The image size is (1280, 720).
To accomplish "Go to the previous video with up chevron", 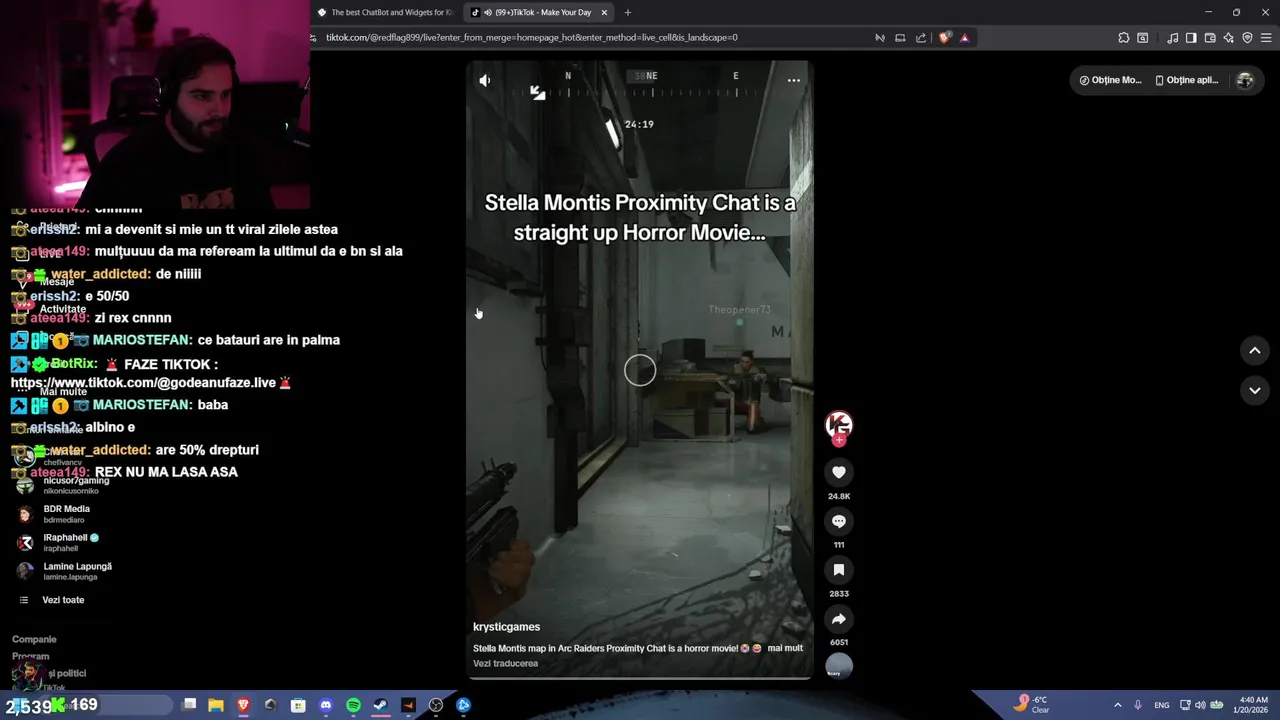I will [1255, 350].
